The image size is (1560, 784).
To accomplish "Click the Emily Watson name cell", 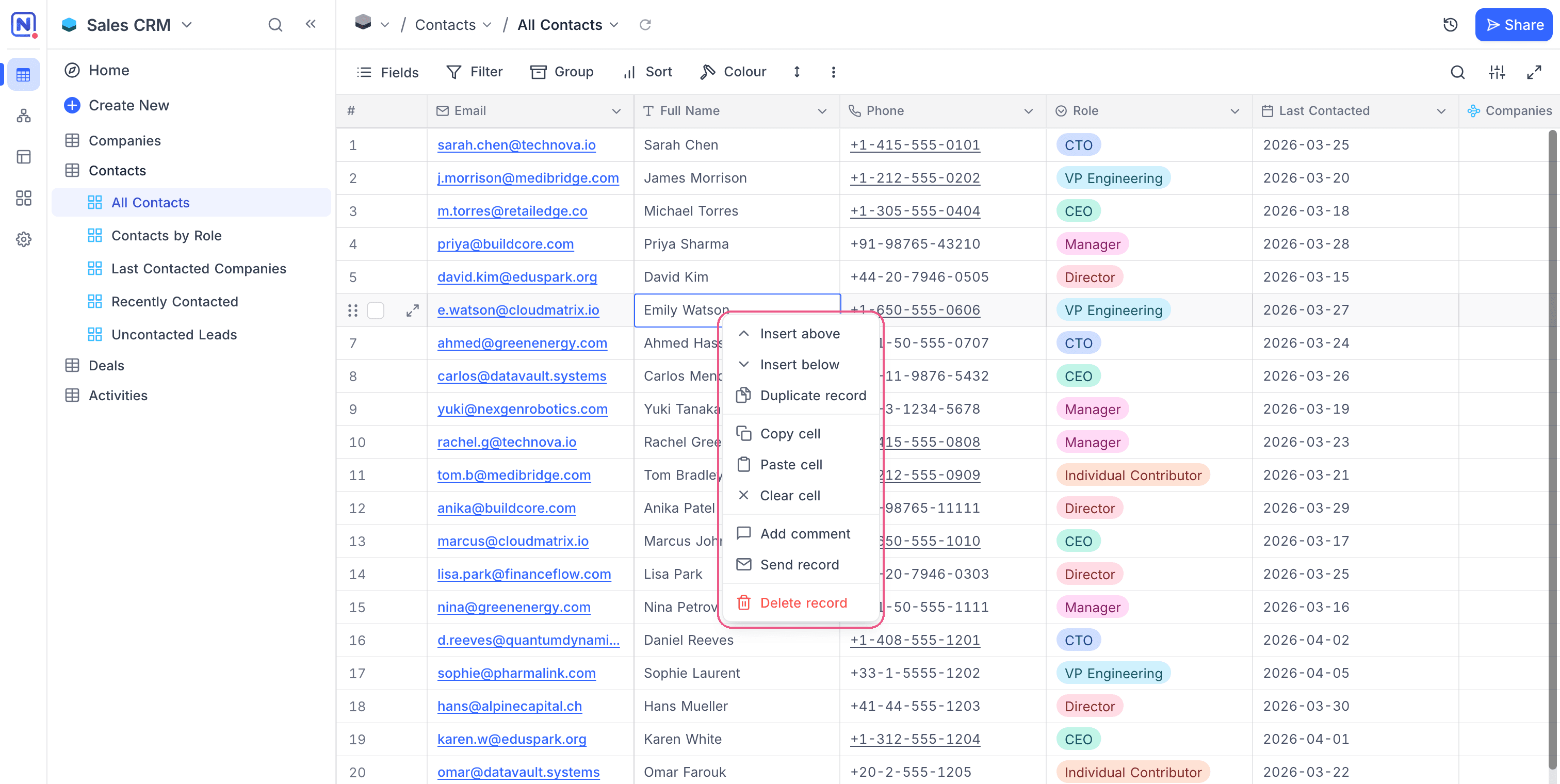I will [x=737, y=310].
